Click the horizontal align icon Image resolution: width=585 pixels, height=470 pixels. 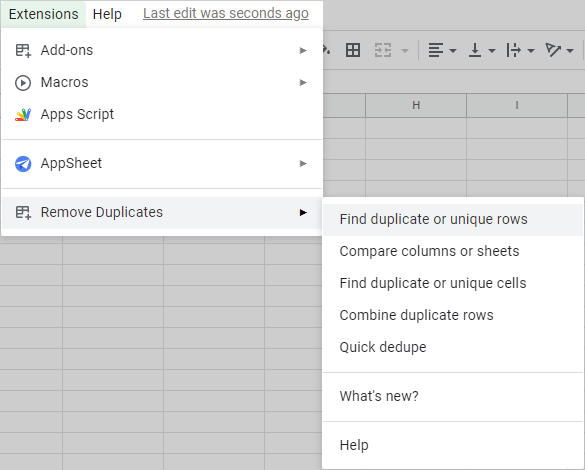[x=435, y=50]
